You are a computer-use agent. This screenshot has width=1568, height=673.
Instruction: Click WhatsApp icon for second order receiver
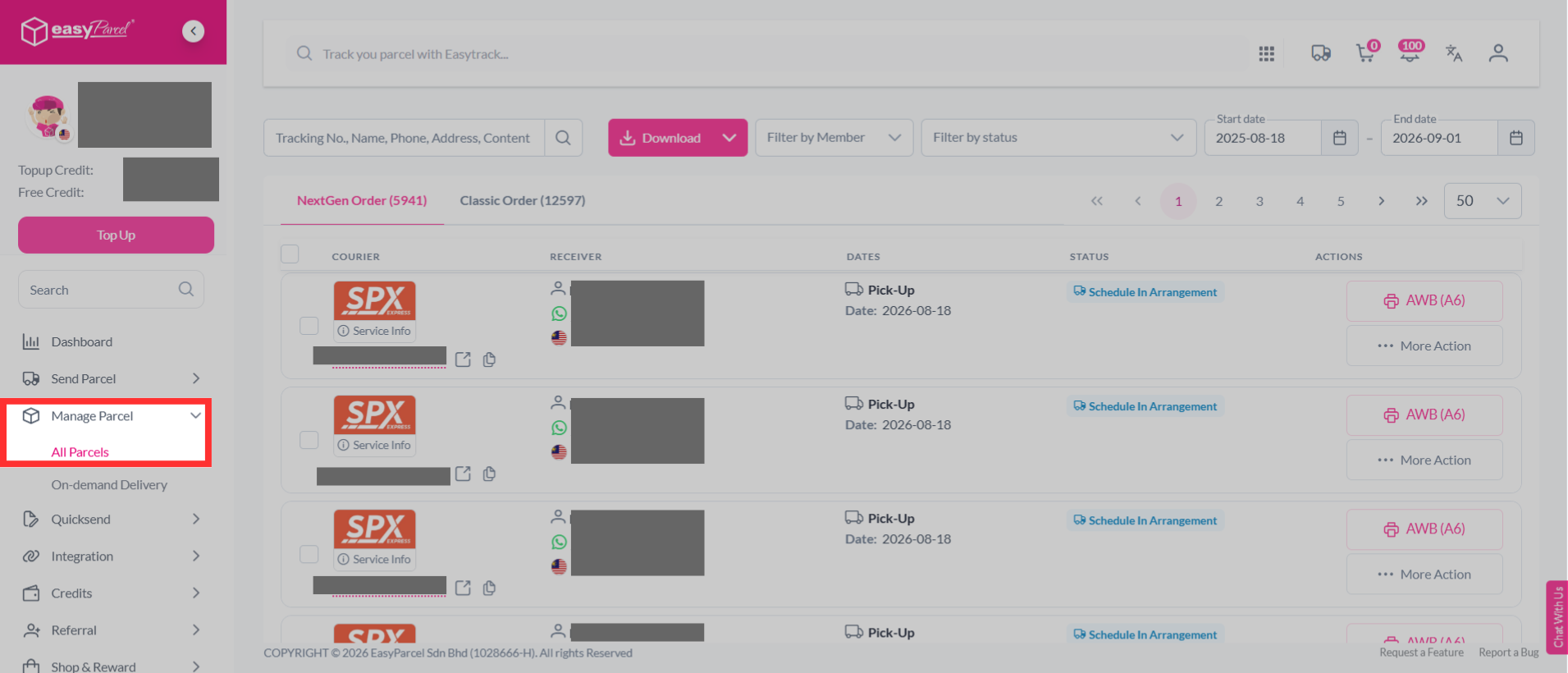pos(559,428)
